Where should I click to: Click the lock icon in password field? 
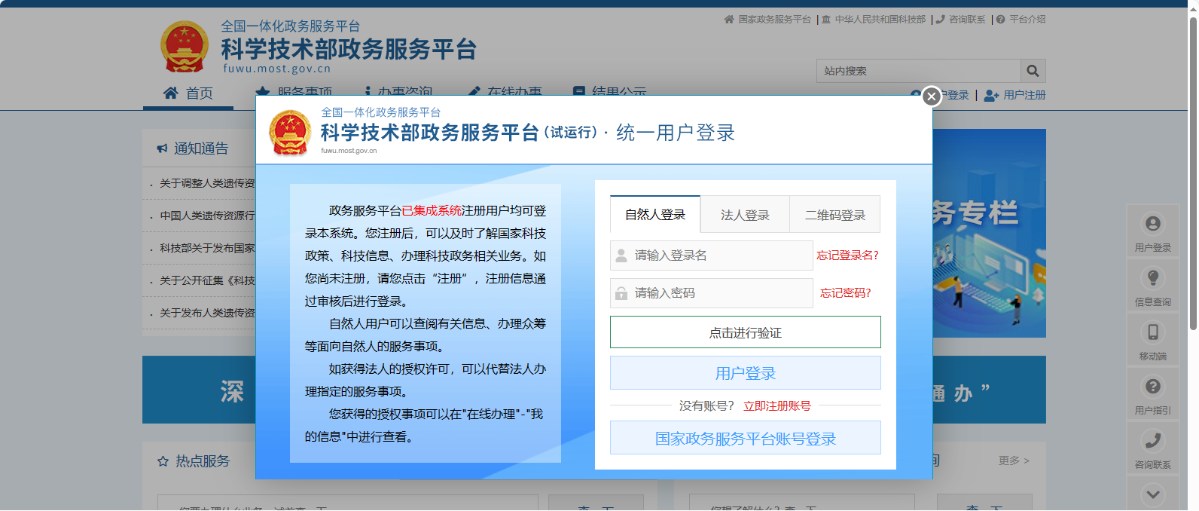(x=621, y=293)
